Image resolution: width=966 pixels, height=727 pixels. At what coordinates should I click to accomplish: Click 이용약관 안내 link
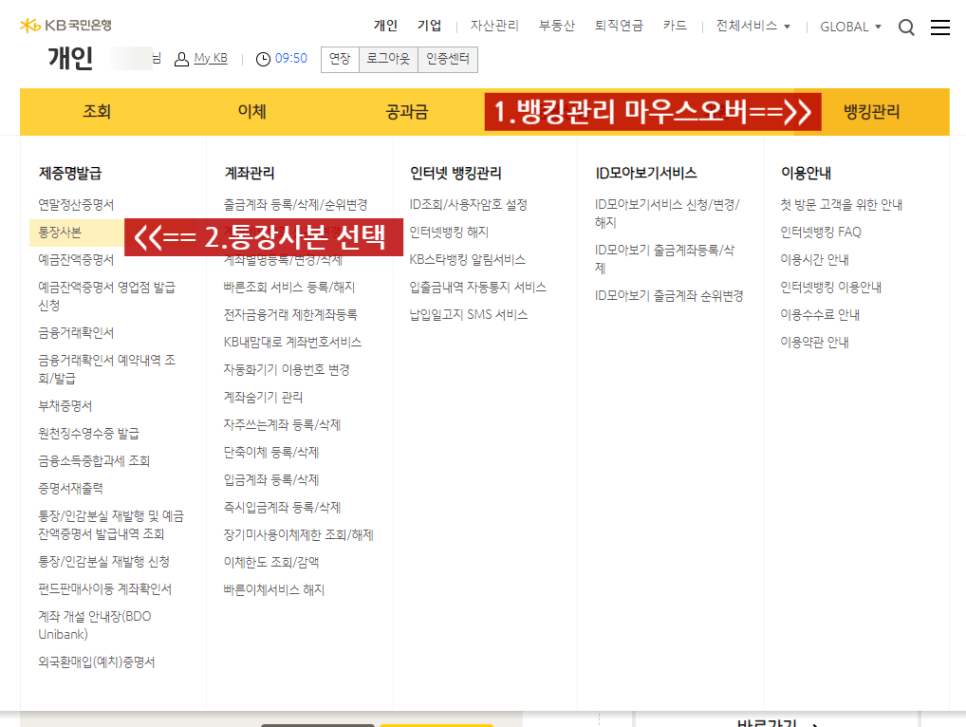point(814,342)
